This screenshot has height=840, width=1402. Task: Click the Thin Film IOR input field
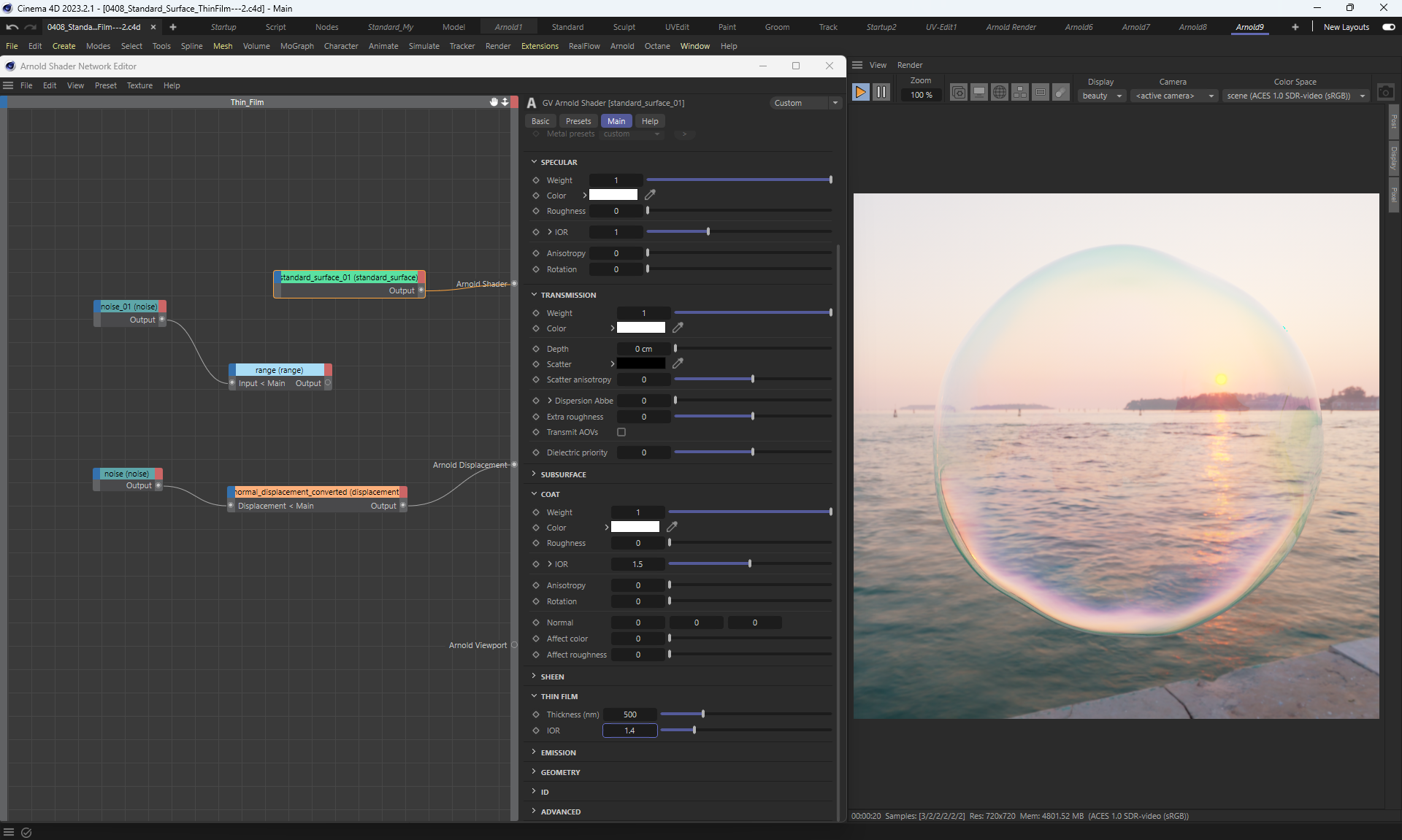[x=629, y=731]
